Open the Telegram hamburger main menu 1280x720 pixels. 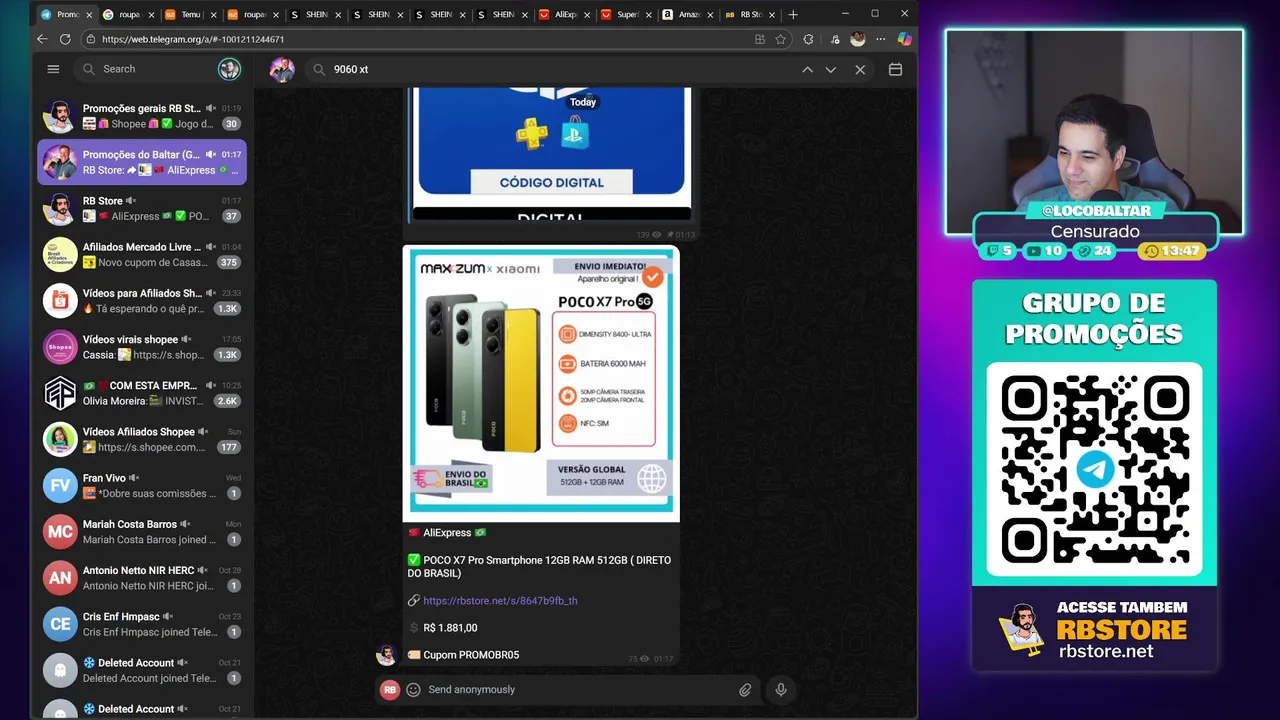pyautogui.click(x=53, y=69)
